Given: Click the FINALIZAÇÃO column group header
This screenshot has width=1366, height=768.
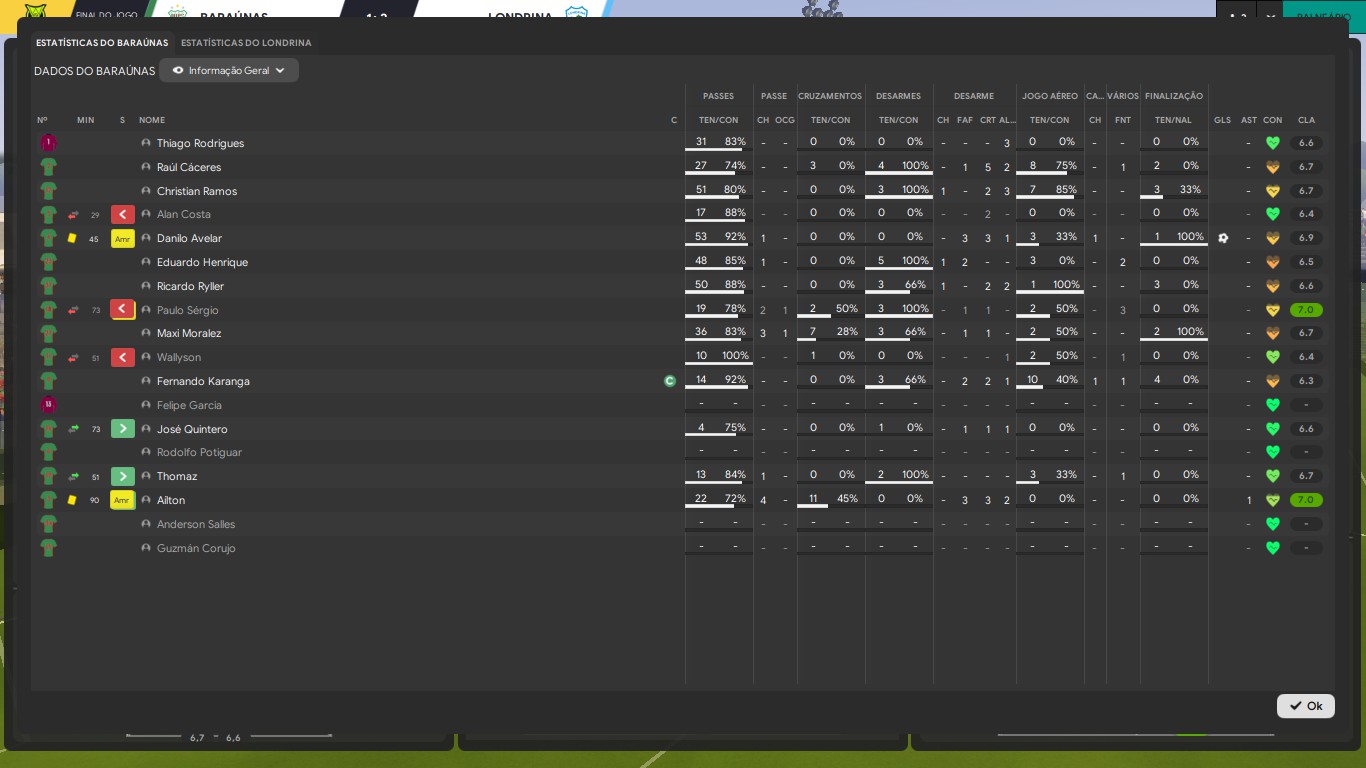Looking at the screenshot, I should pos(1174,96).
